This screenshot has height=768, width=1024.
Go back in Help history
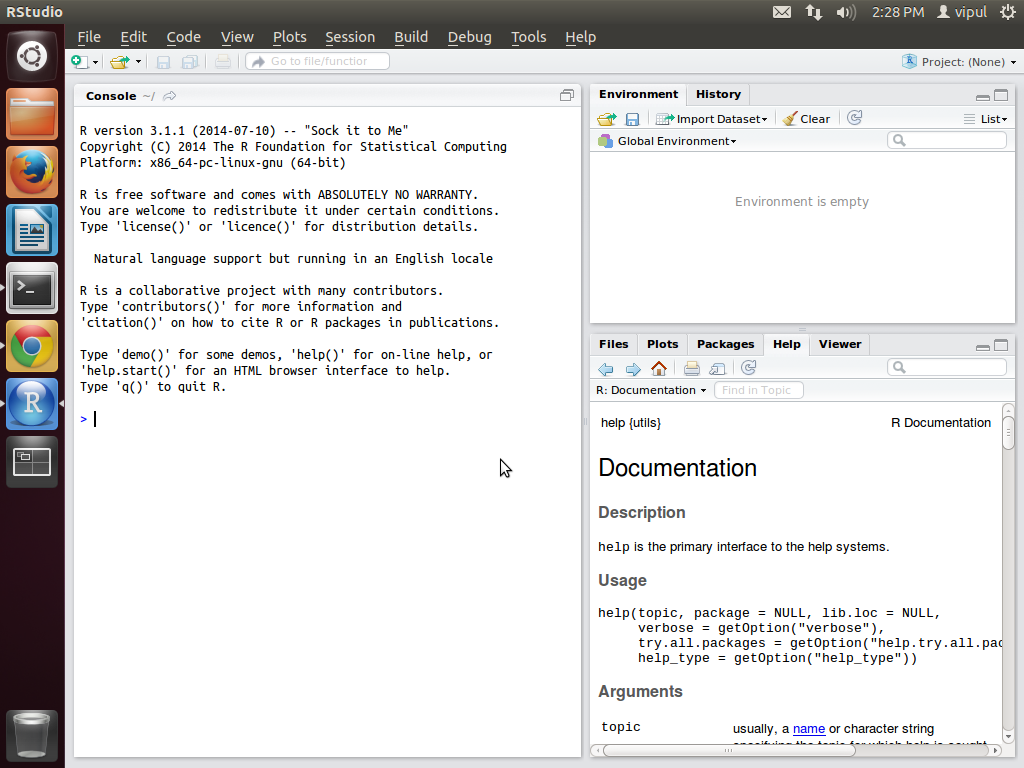pos(605,369)
